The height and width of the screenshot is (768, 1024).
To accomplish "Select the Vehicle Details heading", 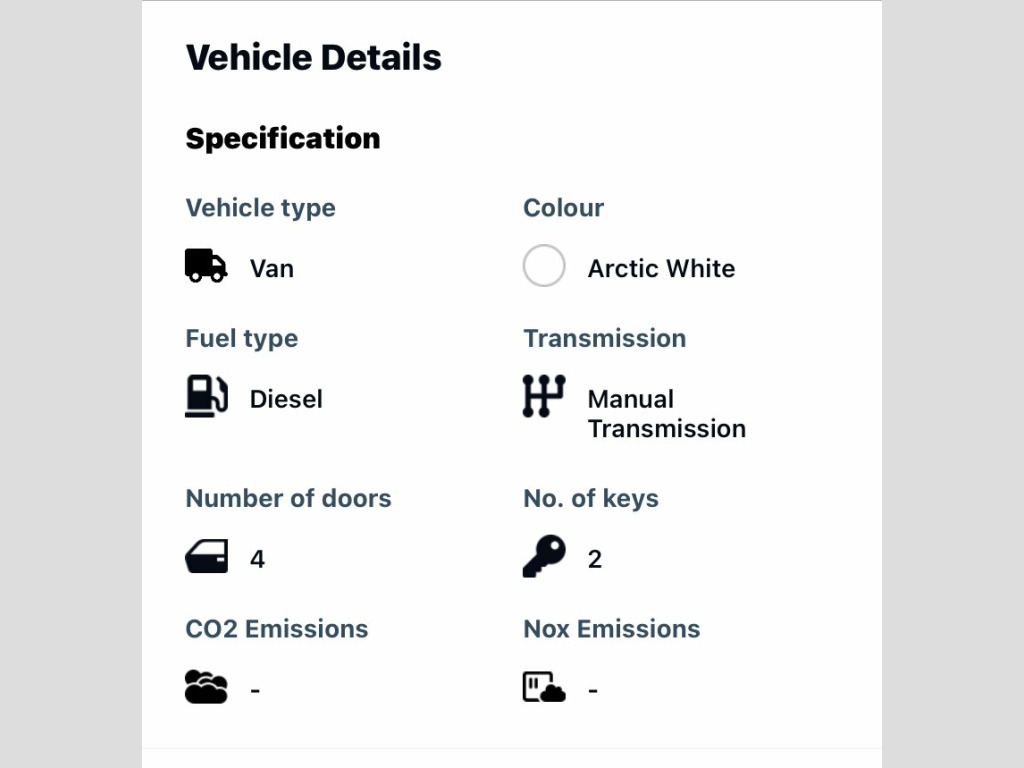I will 313,57.
